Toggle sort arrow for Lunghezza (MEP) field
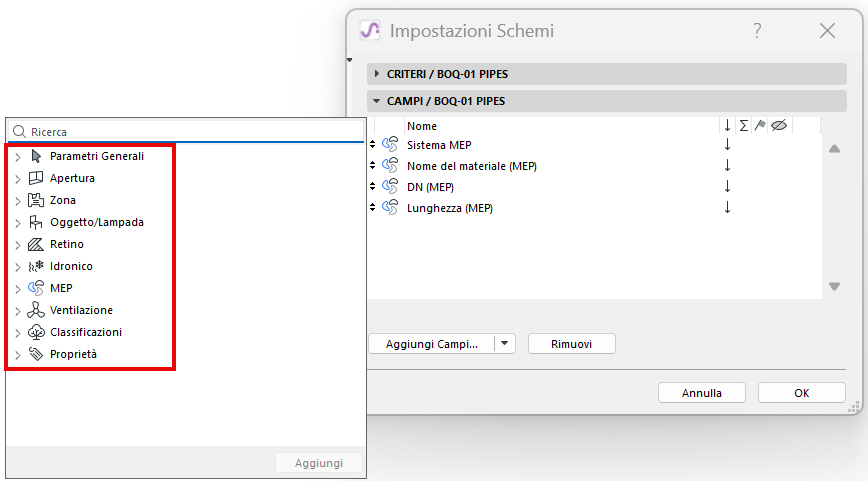Image resolution: width=868 pixels, height=481 pixels. [727, 208]
